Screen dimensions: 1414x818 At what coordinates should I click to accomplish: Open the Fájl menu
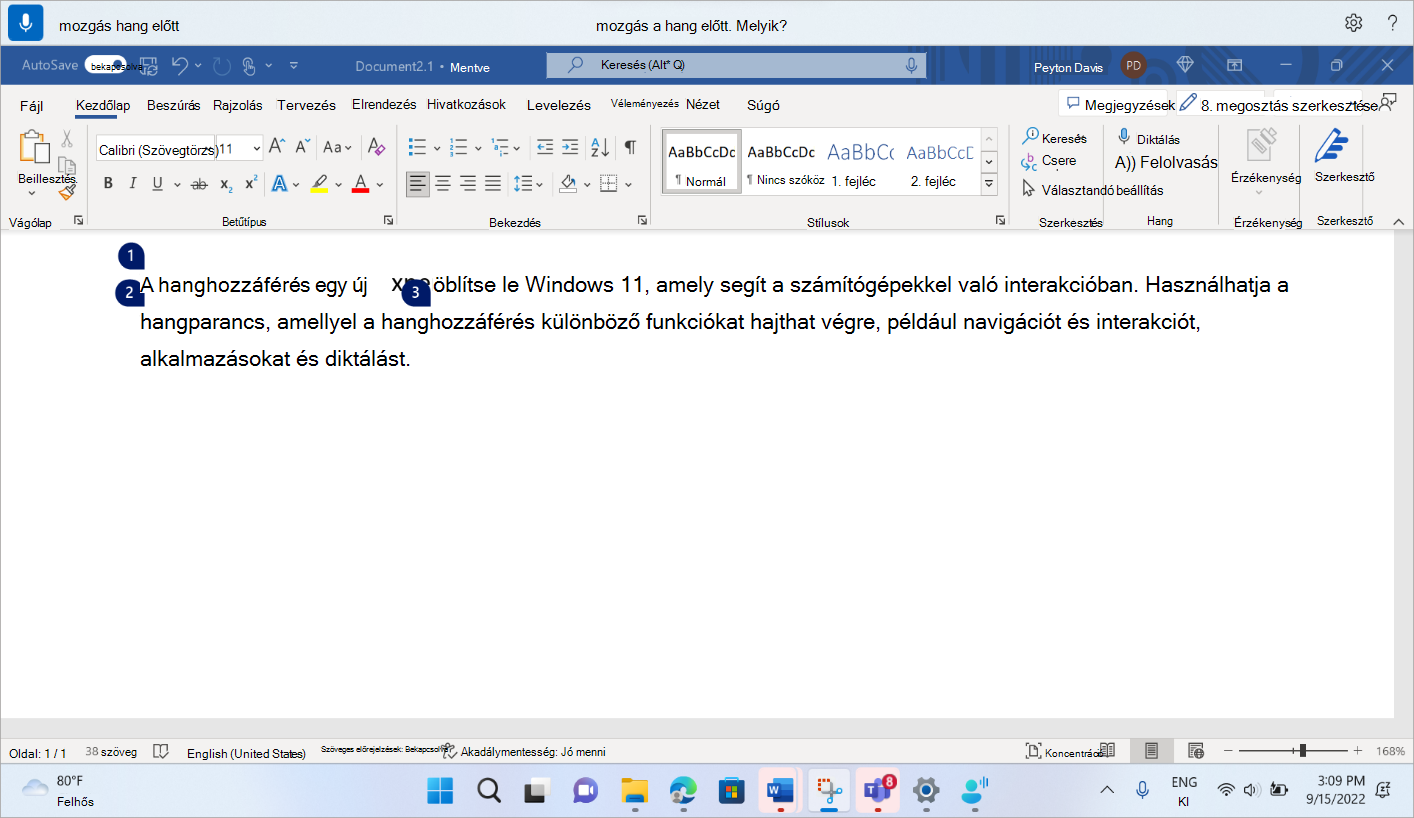(x=32, y=105)
